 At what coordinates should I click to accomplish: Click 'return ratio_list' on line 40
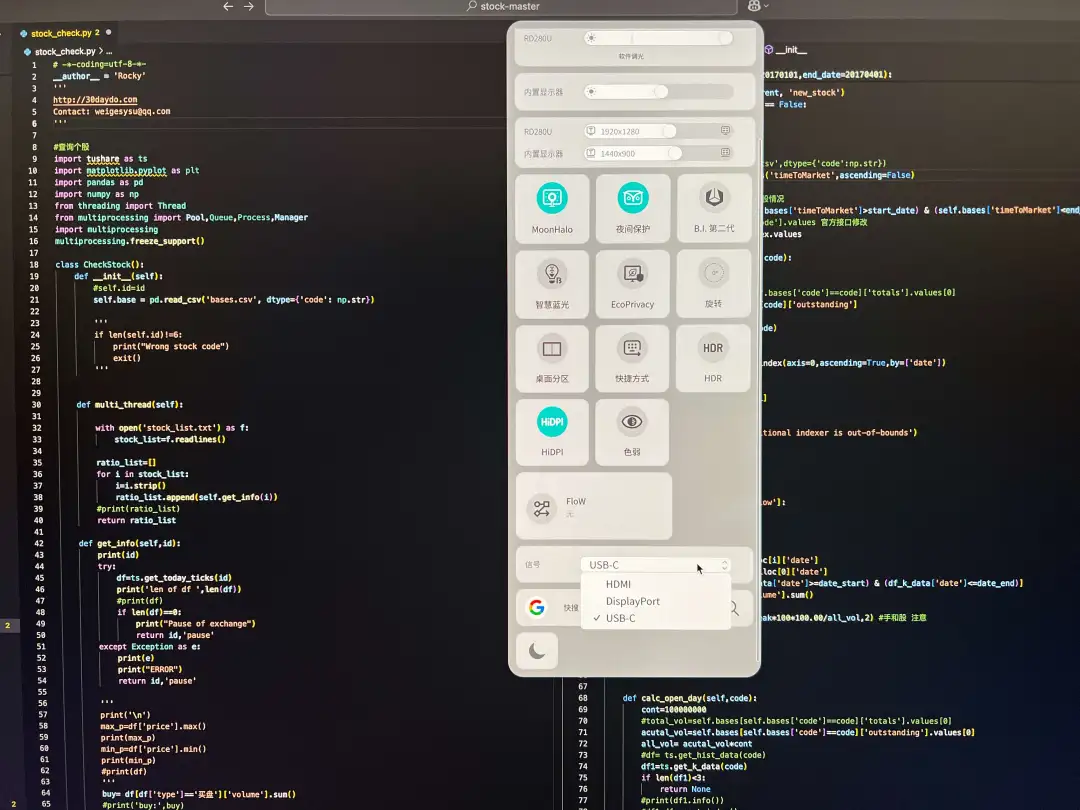point(136,521)
